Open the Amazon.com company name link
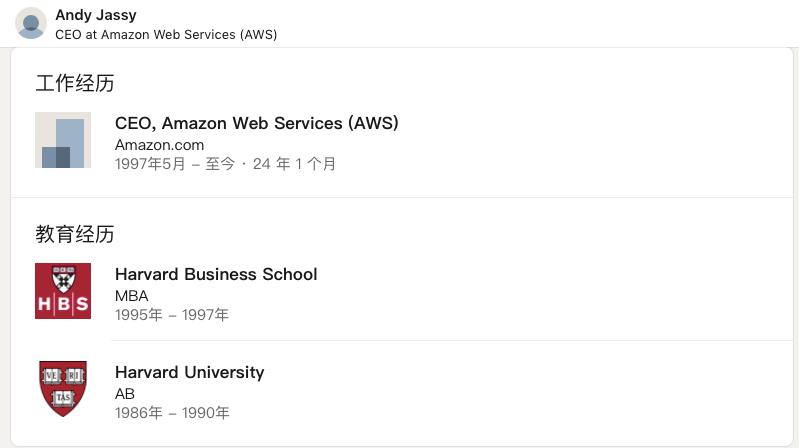The height and width of the screenshot is (448, 799). (x=159, y=145)
